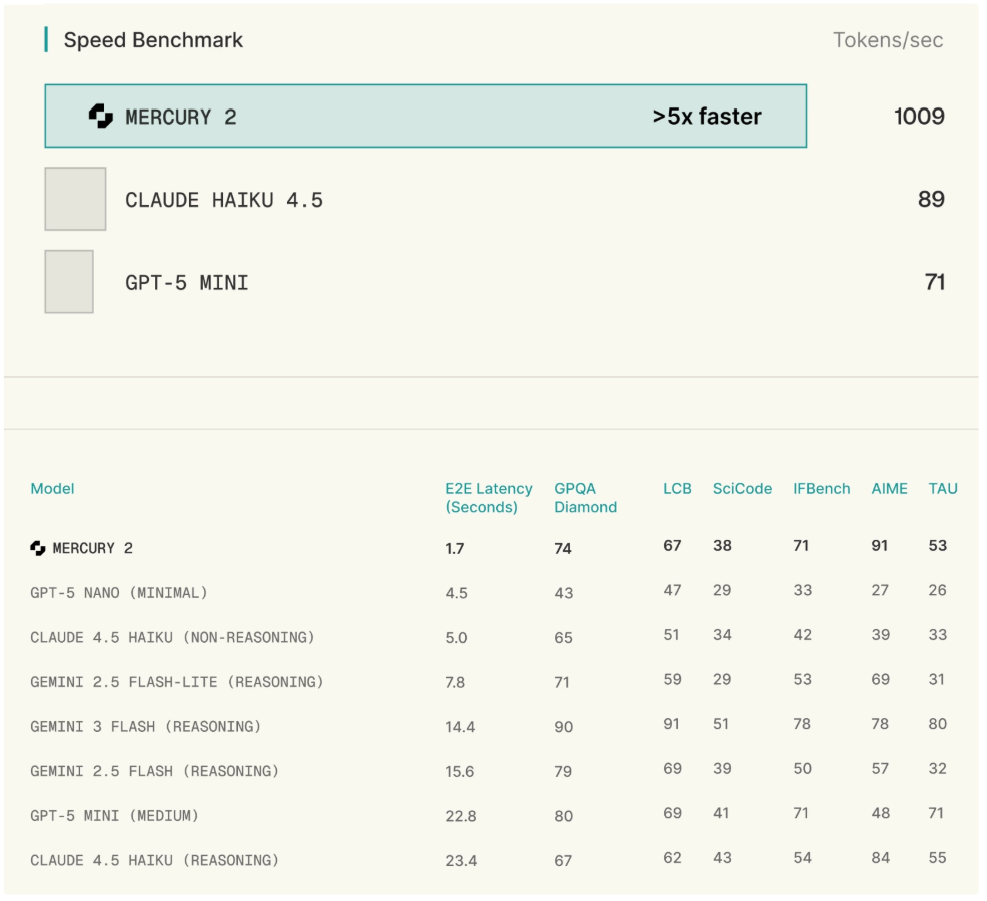Click the GPQA Diamond column header
This screenshot has width=987, height=901.
(x=585, y=497)
